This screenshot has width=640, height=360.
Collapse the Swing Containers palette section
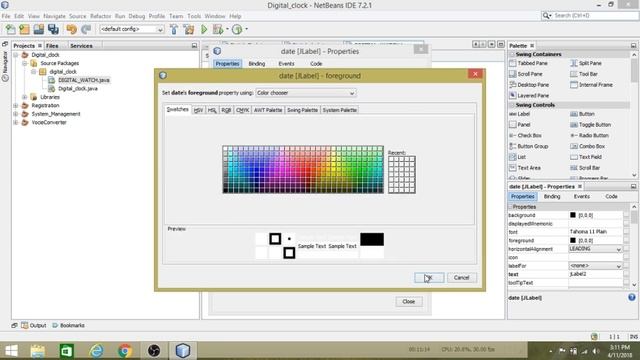pos(512,54)
